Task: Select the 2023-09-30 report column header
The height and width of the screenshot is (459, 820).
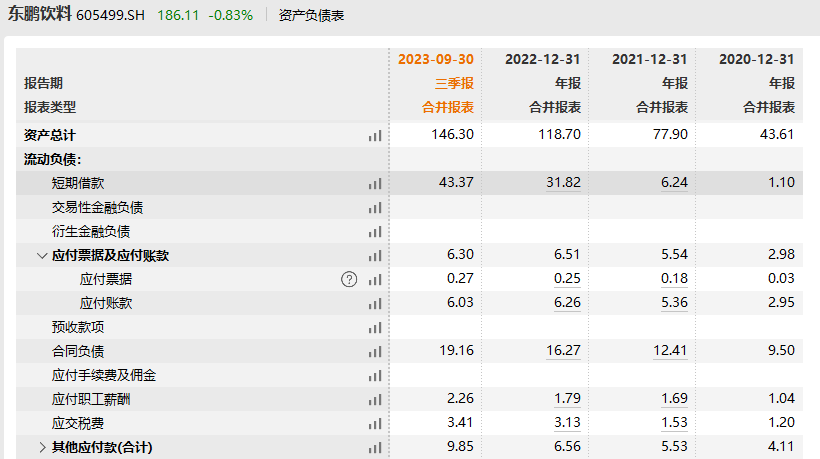Action: point(436,59)
